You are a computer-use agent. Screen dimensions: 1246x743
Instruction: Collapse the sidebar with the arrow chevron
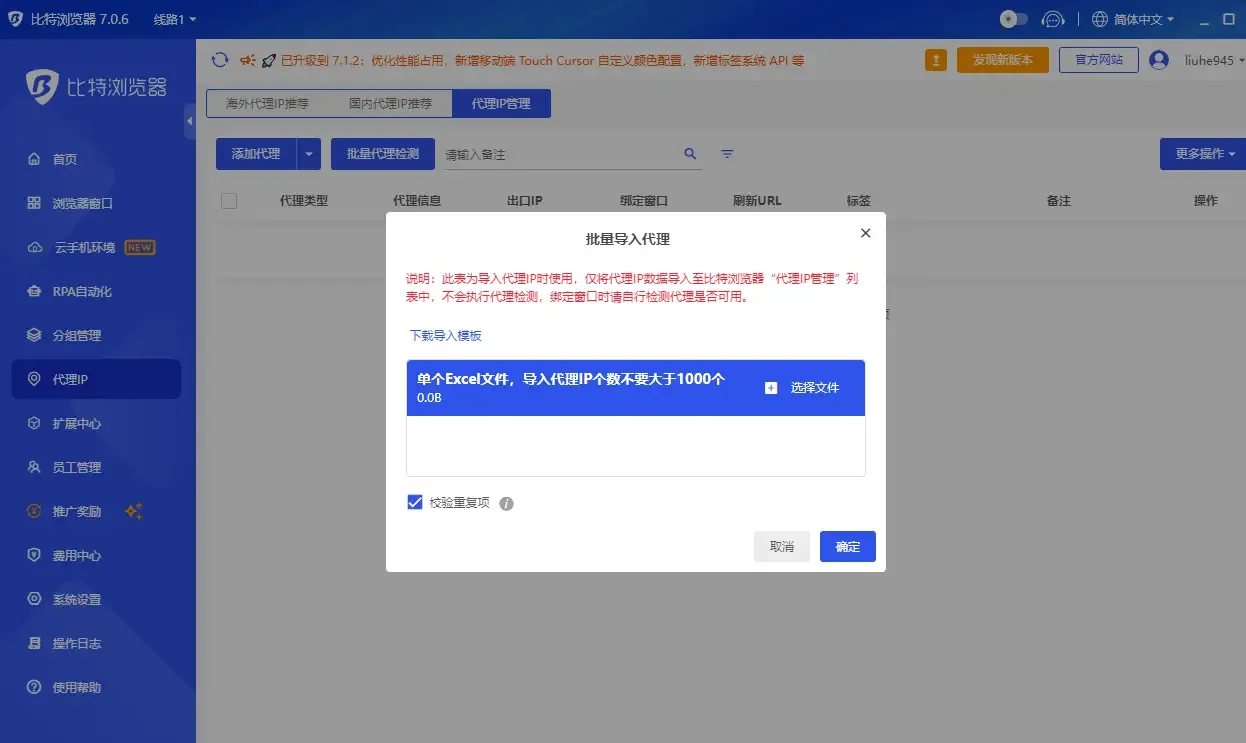pyautogui.click(x=191, y=122)
